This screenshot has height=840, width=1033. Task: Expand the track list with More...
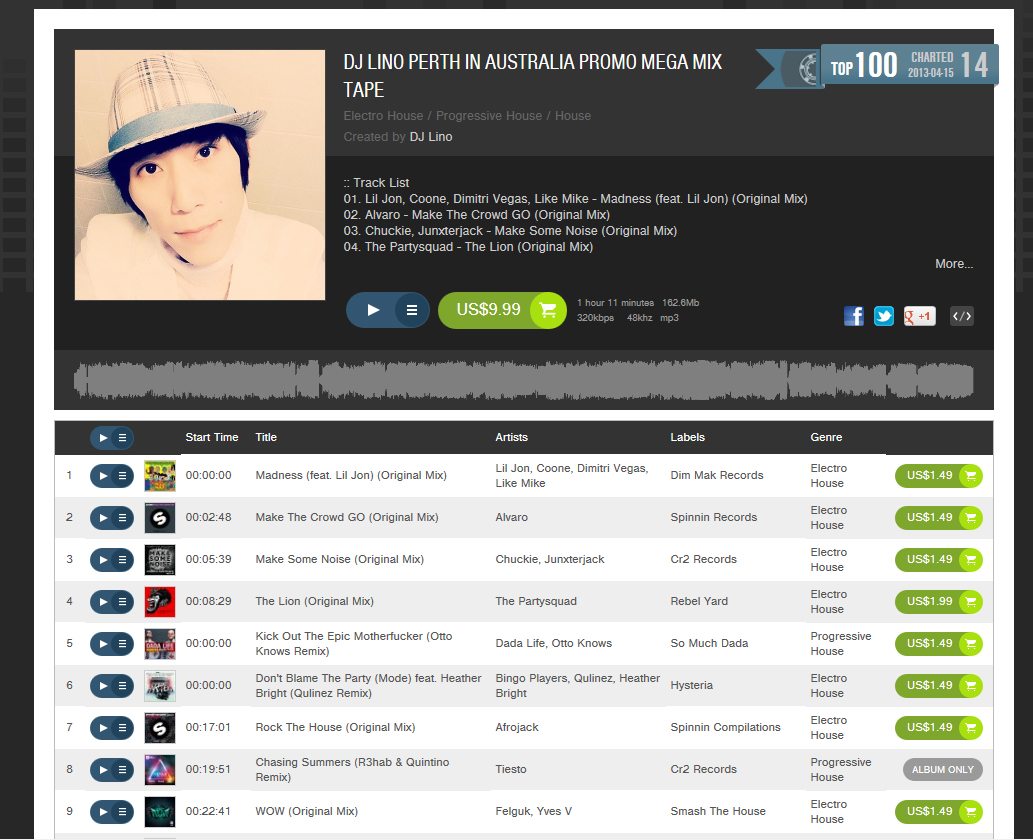954,264
